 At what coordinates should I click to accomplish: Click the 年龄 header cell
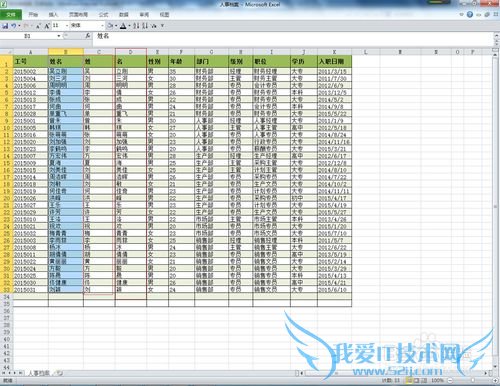(x=182, y=61)
